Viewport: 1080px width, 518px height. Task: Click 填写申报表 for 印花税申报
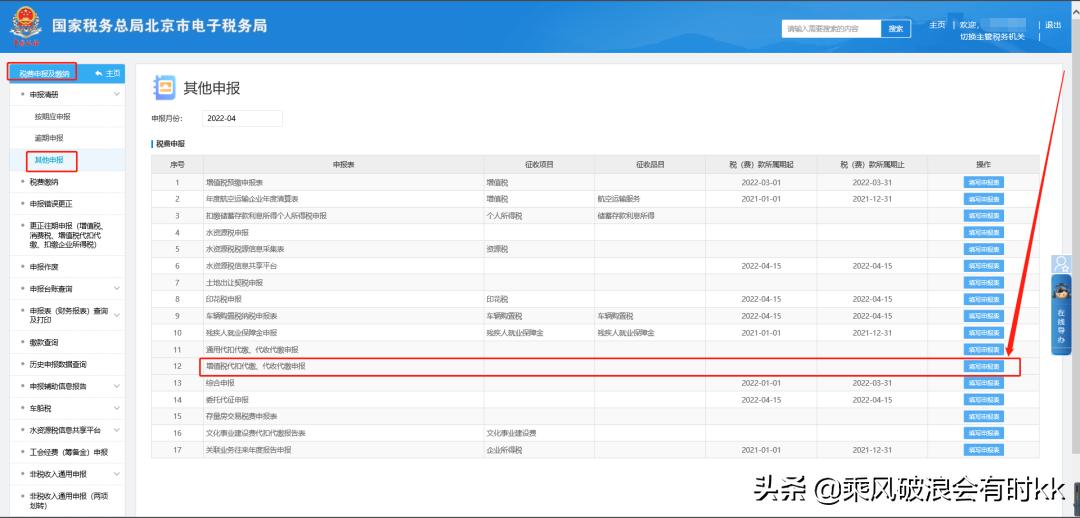point(984,299)
